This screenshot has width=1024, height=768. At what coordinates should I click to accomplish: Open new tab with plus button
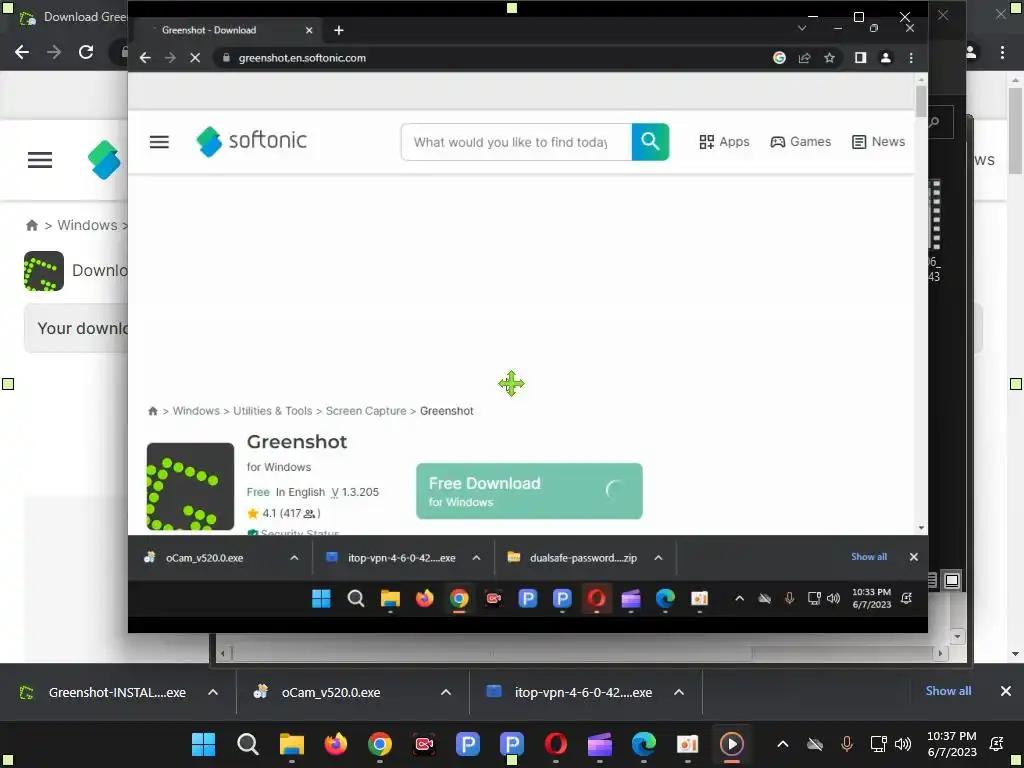point(338,30)
